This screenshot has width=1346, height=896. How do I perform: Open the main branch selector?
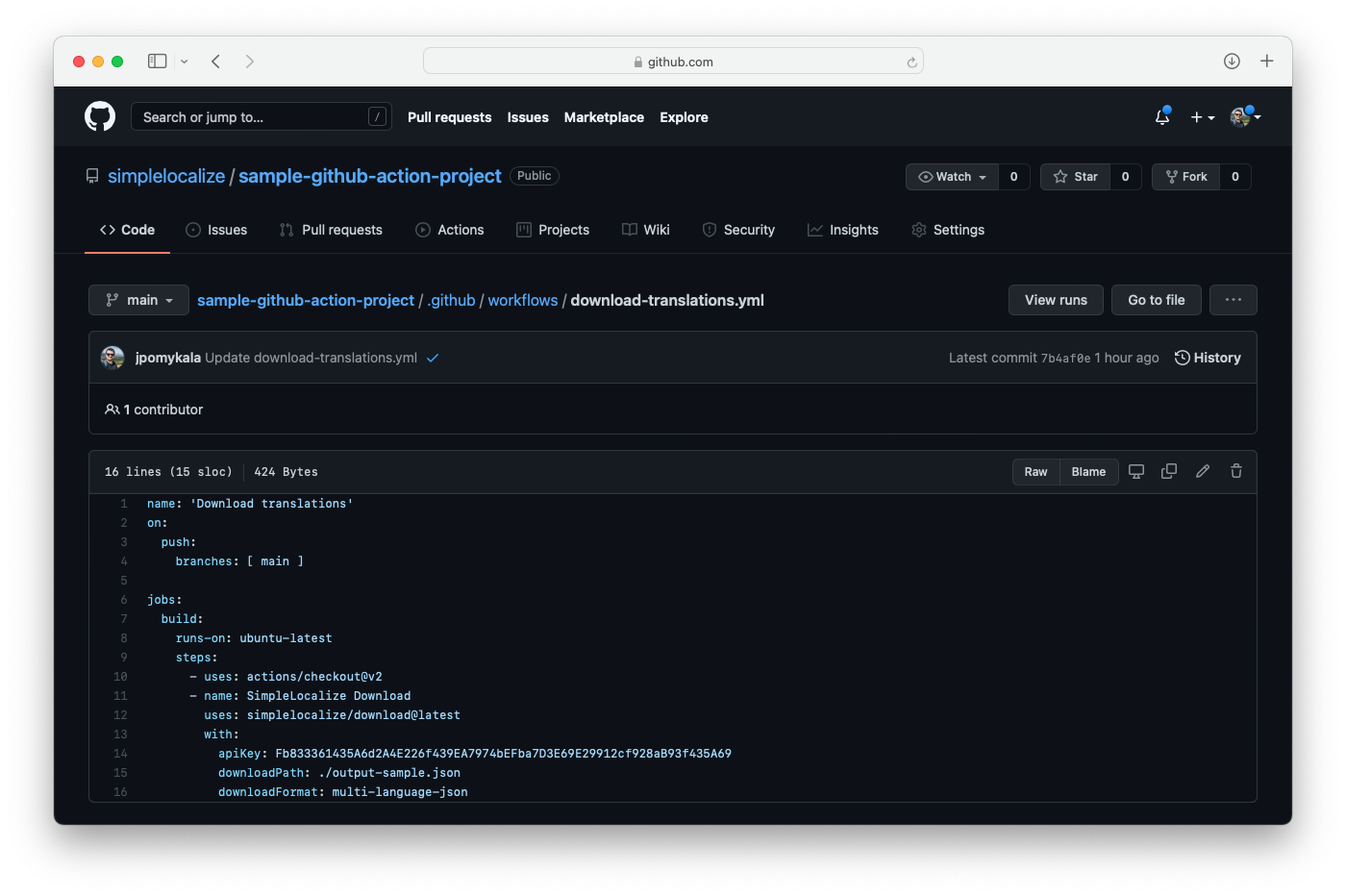coord(138,300)
